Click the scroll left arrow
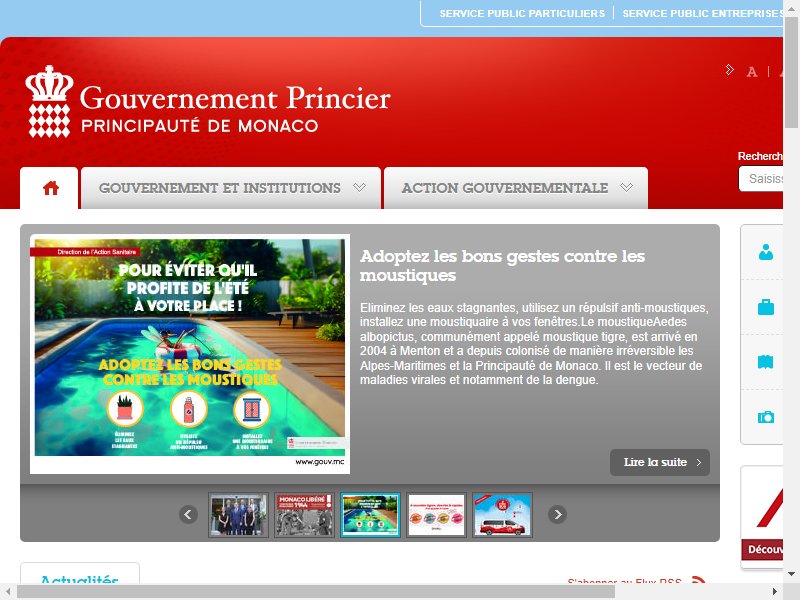800x600 pixels. coord(7,592)
